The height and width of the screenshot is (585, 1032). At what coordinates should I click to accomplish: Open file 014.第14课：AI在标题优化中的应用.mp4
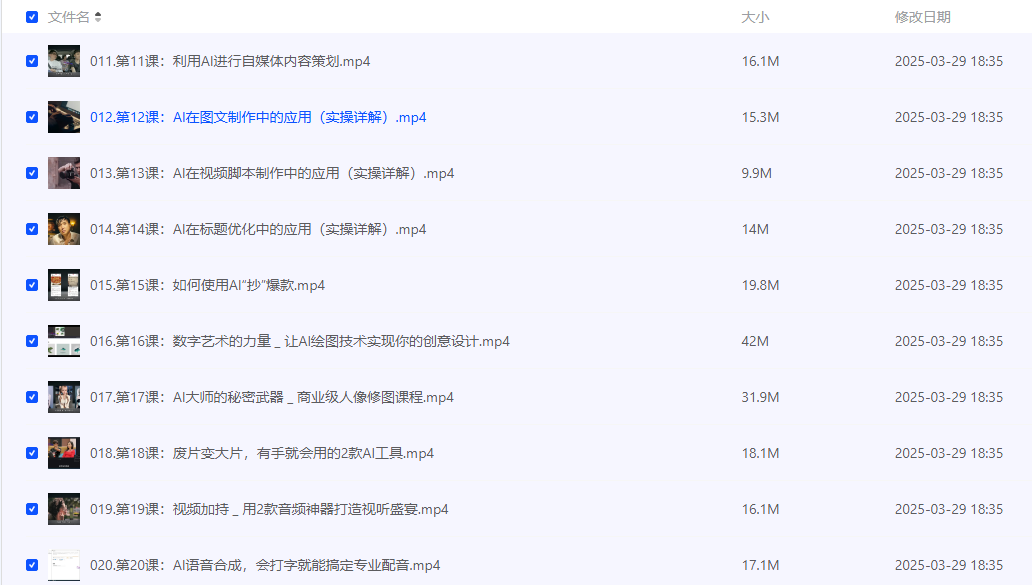258,229
